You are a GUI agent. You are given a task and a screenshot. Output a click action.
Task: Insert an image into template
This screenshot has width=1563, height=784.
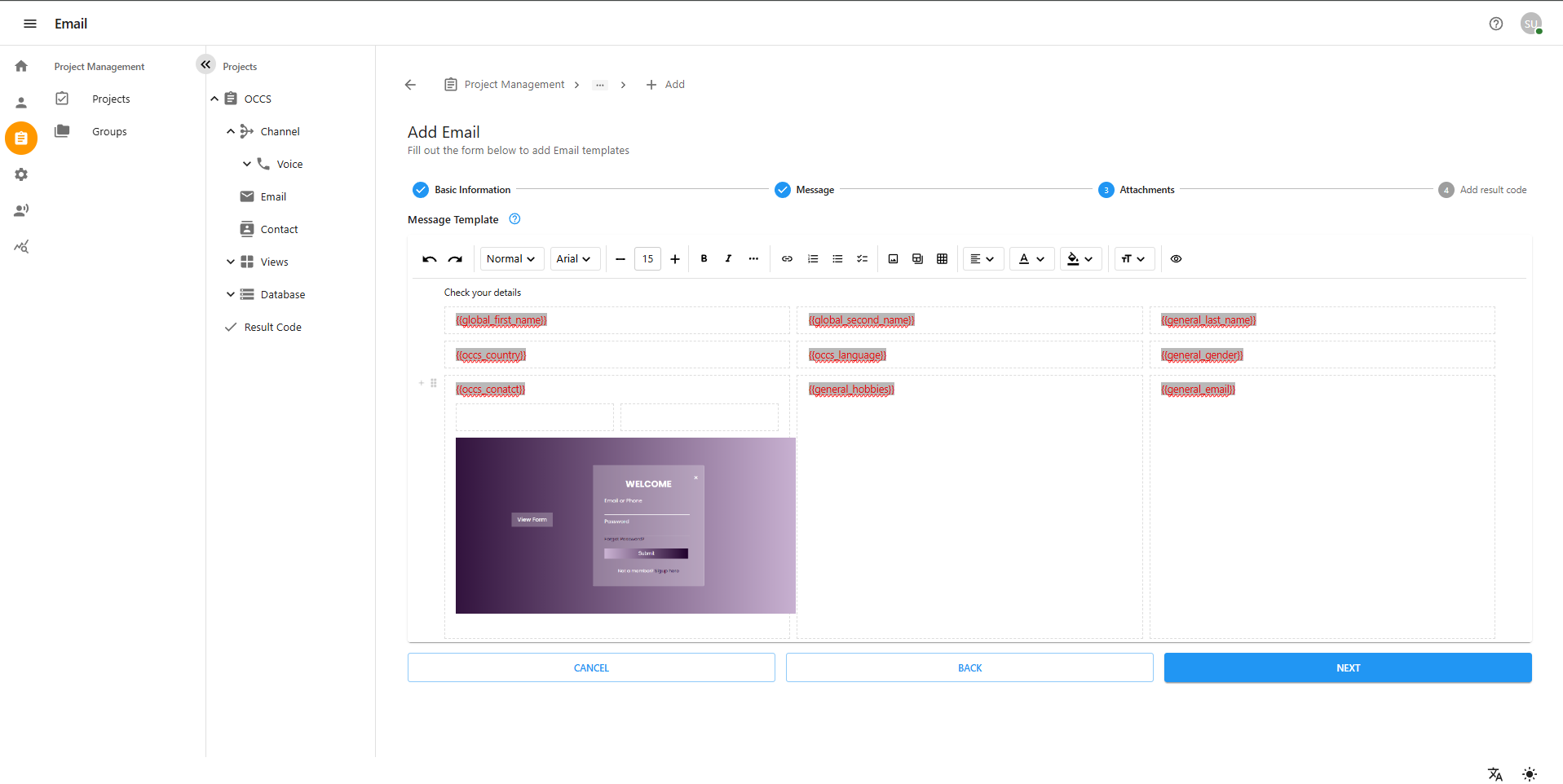coord(893,259)
